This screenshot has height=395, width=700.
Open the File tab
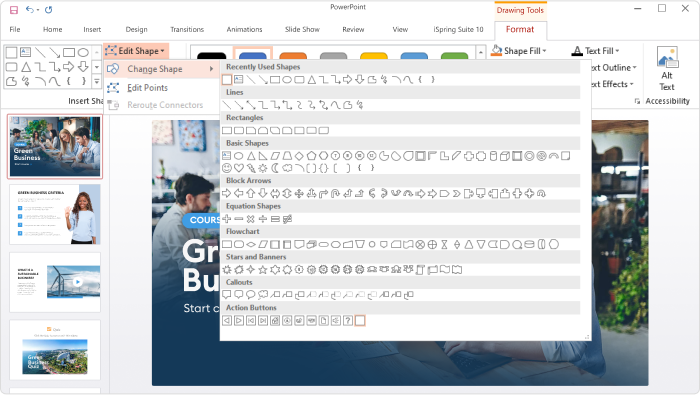pyautogui.click(x=15, y=29)
